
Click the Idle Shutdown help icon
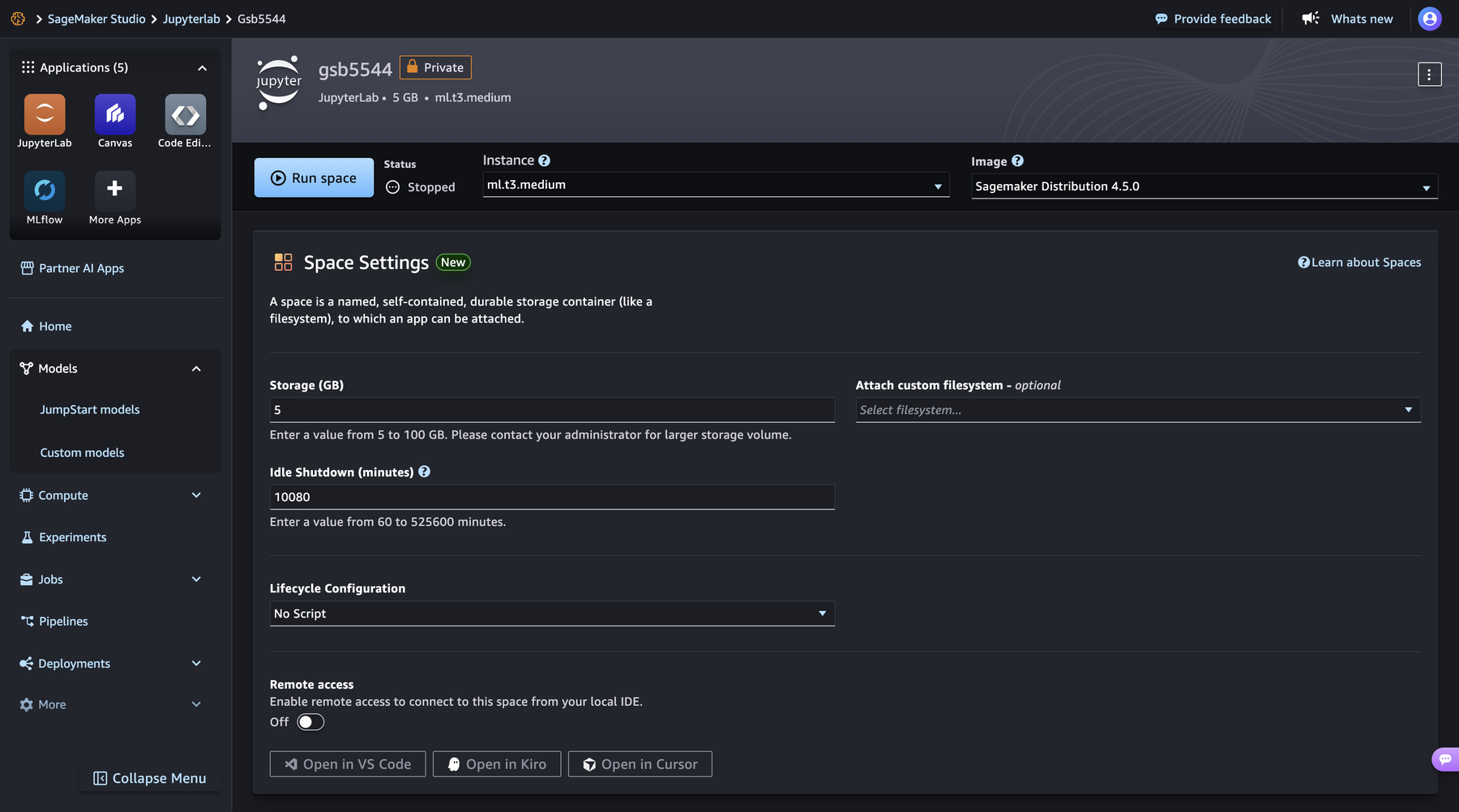424,472
